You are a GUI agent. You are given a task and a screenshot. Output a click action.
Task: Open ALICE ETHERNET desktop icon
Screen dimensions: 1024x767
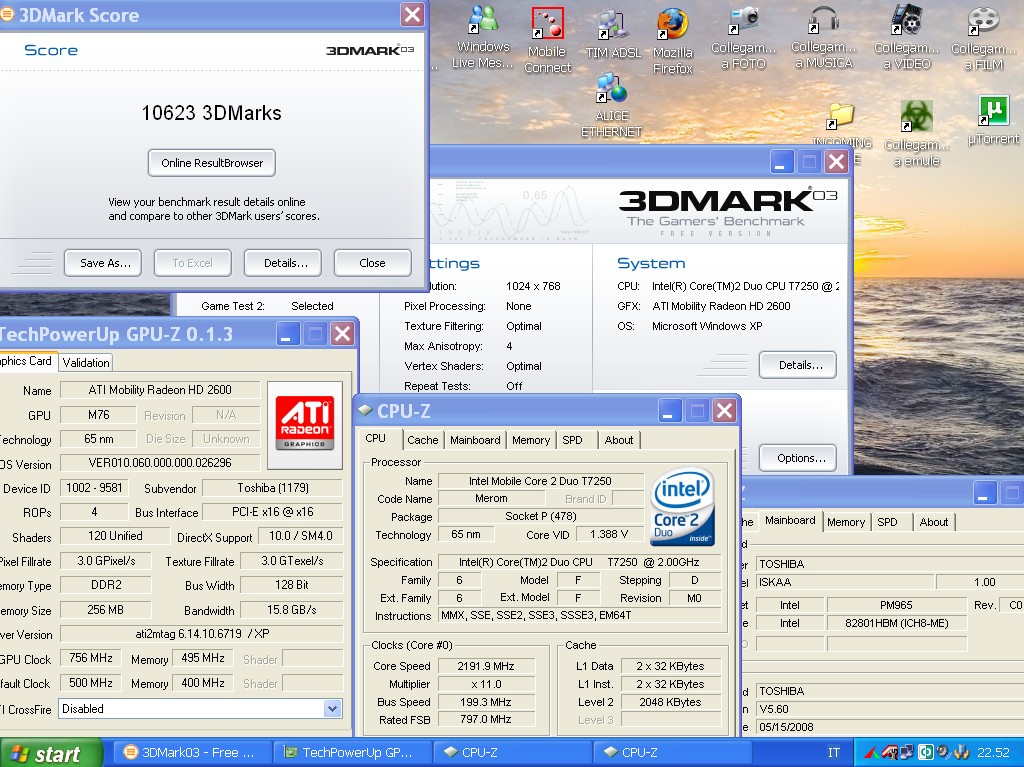[x=611, y=105]
